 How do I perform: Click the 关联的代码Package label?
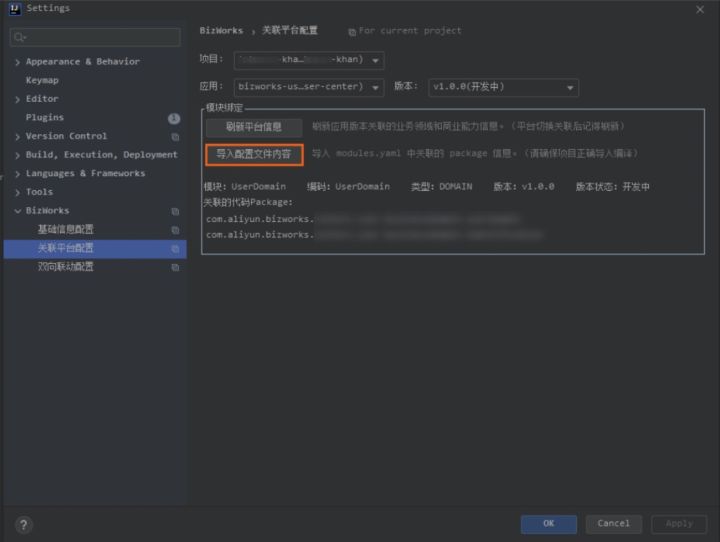248,202
